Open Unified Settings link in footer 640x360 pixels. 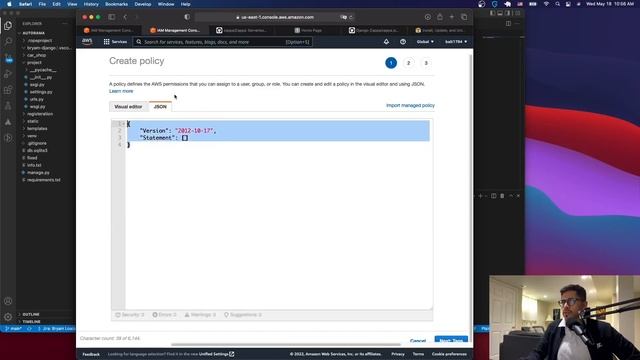216,354
